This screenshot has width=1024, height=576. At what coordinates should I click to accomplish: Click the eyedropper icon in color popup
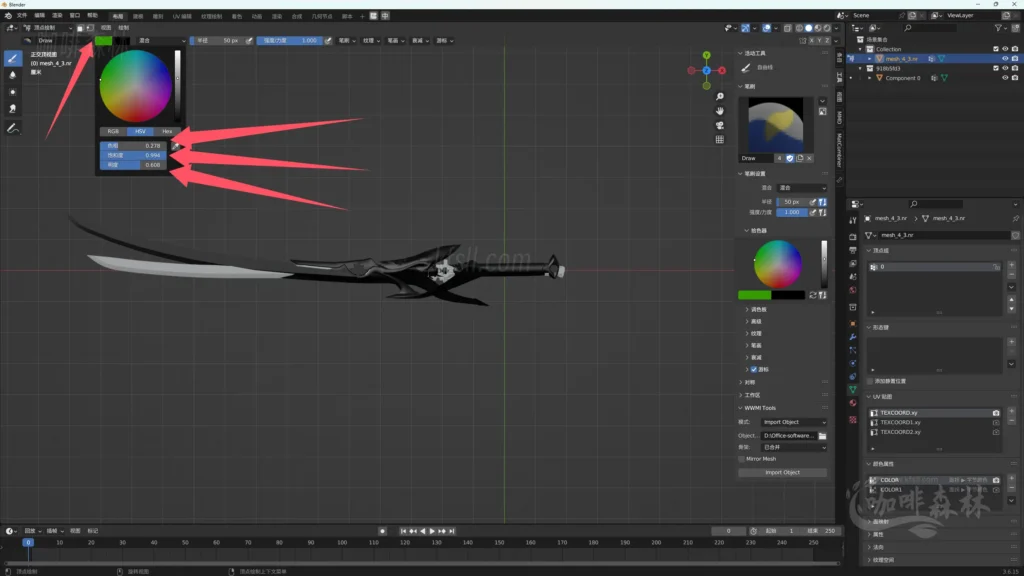coord(176,146)
